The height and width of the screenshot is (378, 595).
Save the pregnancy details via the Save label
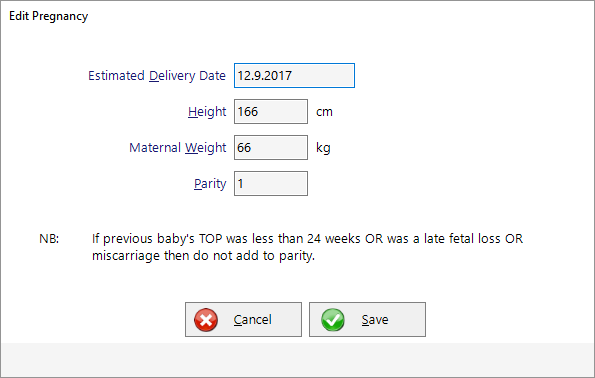click(x=375, y=320)
